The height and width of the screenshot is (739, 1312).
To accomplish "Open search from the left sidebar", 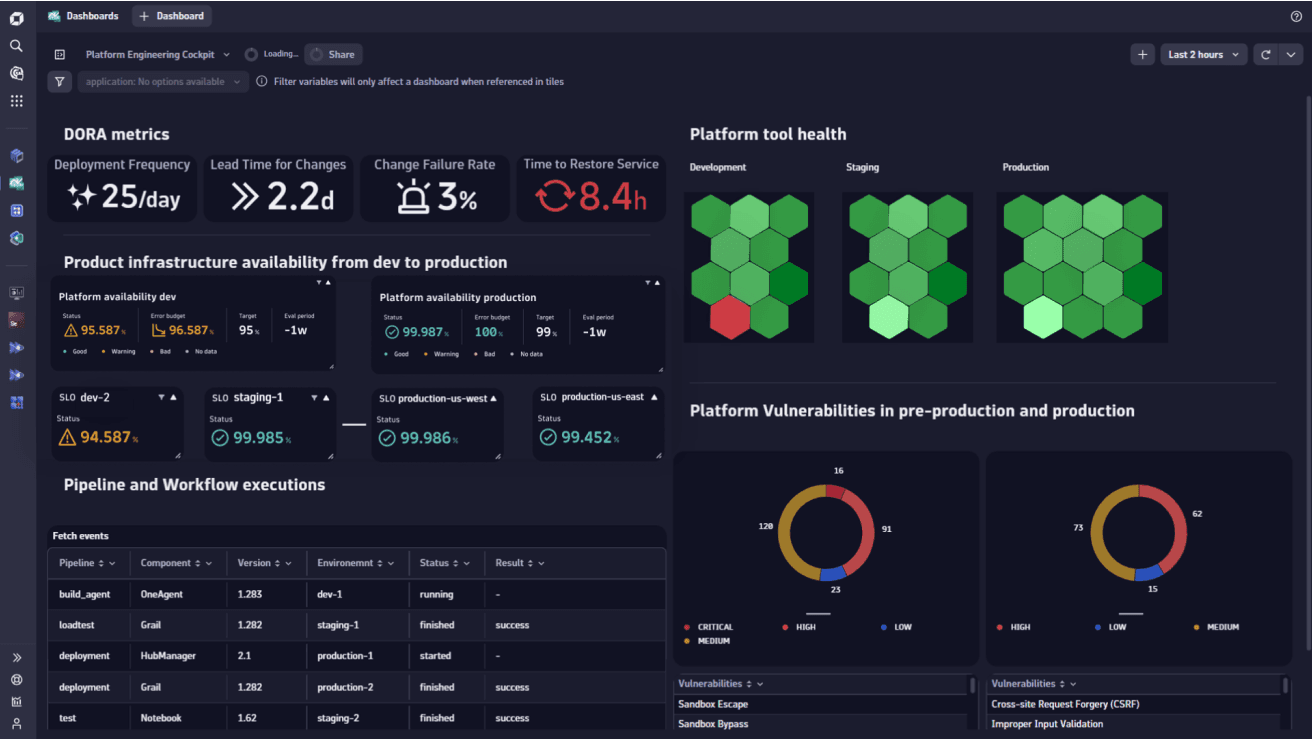I will [16, 46].
